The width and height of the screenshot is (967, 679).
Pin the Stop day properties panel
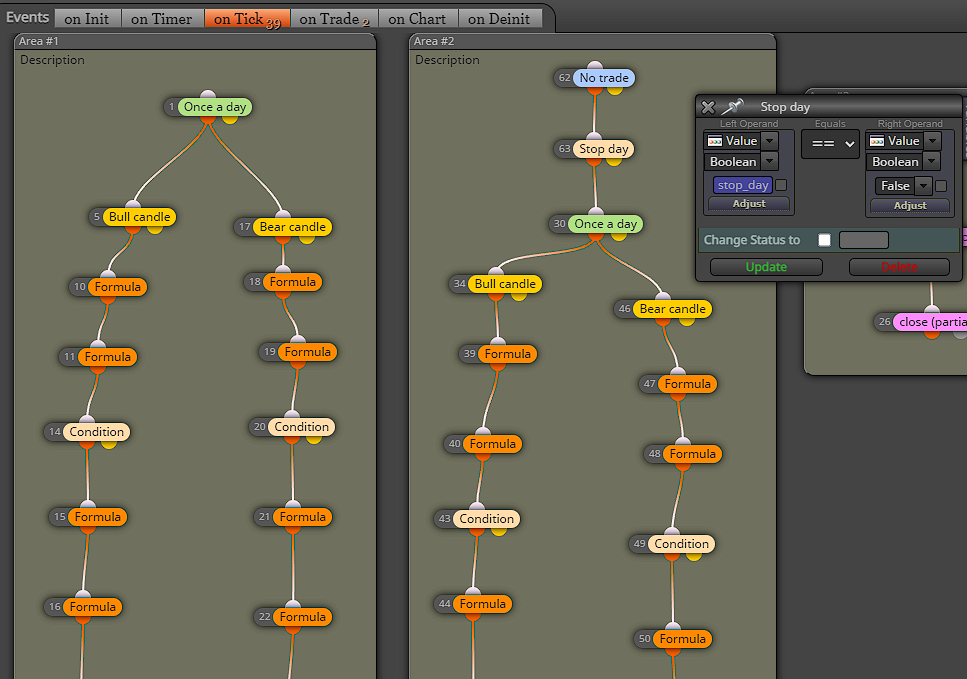(732, 107)
